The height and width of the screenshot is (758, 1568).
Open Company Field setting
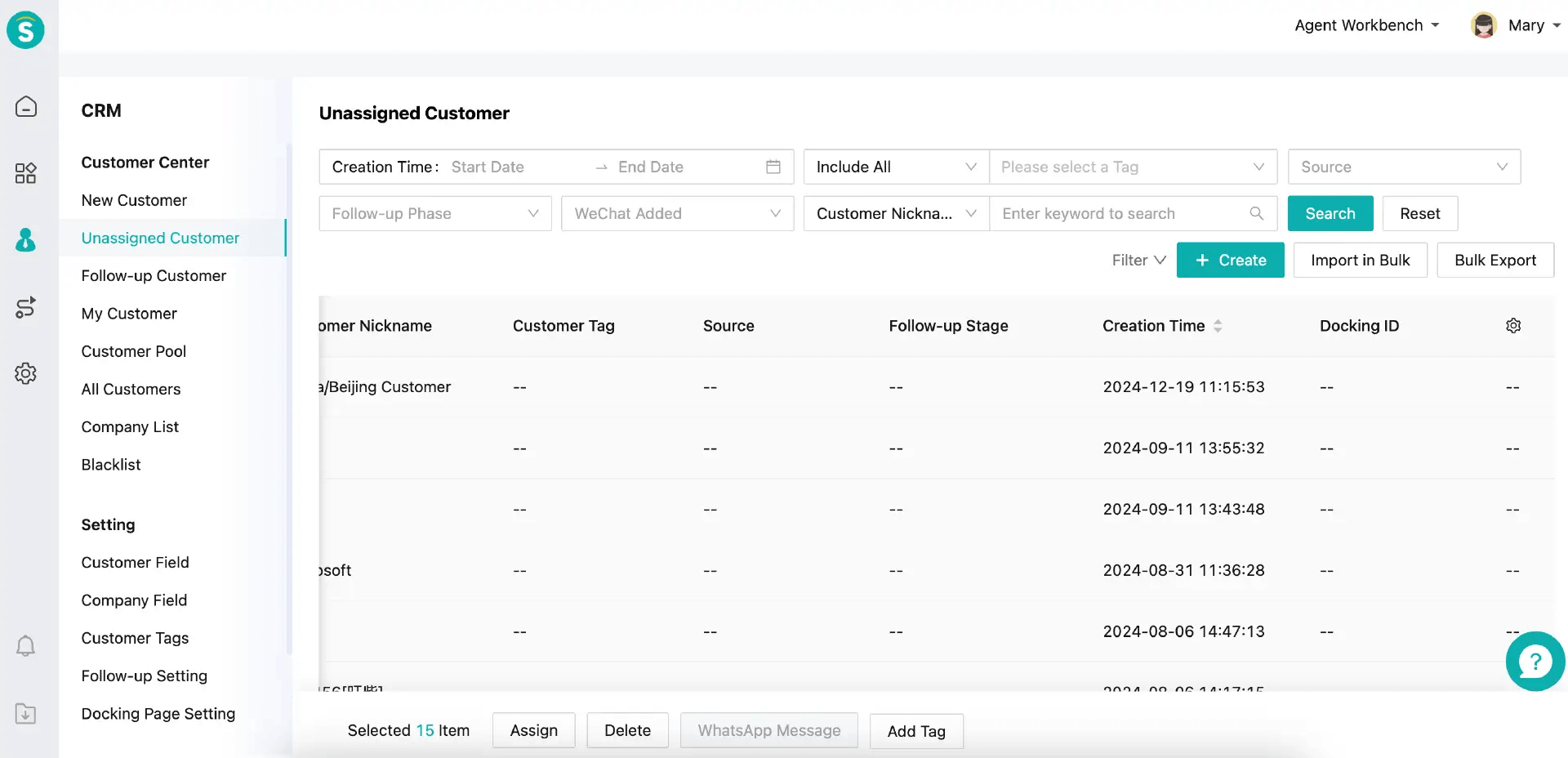click(134, 600)
